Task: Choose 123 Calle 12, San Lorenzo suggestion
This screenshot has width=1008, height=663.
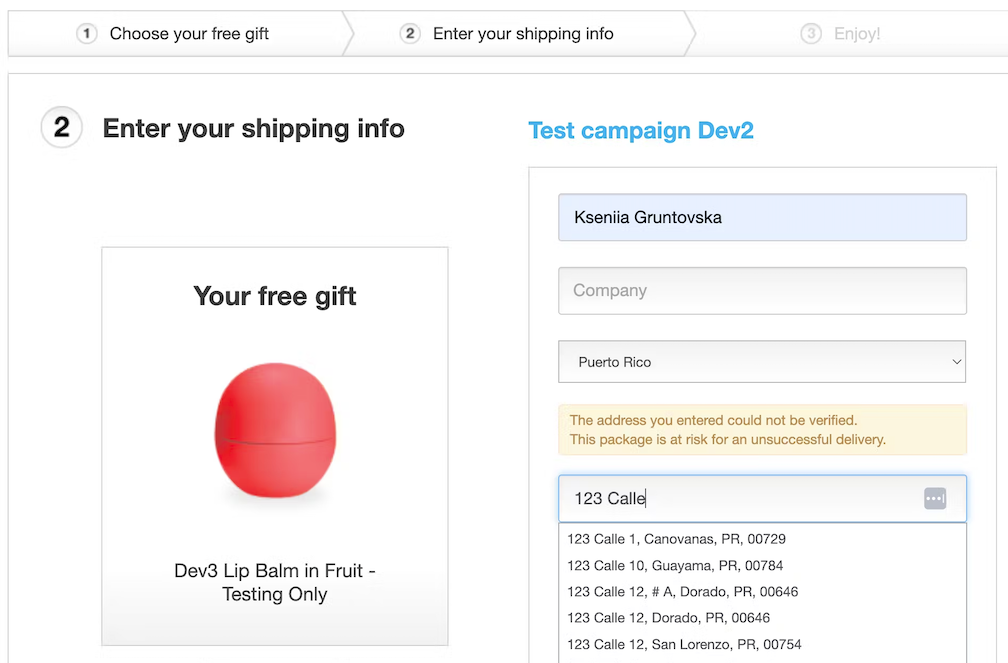Action: 684,644
